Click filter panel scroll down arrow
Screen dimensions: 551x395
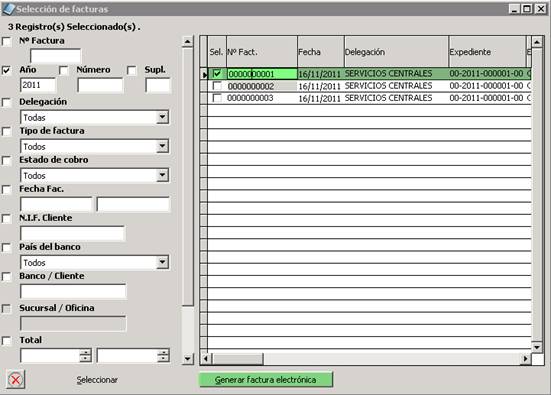coord(188,359)
